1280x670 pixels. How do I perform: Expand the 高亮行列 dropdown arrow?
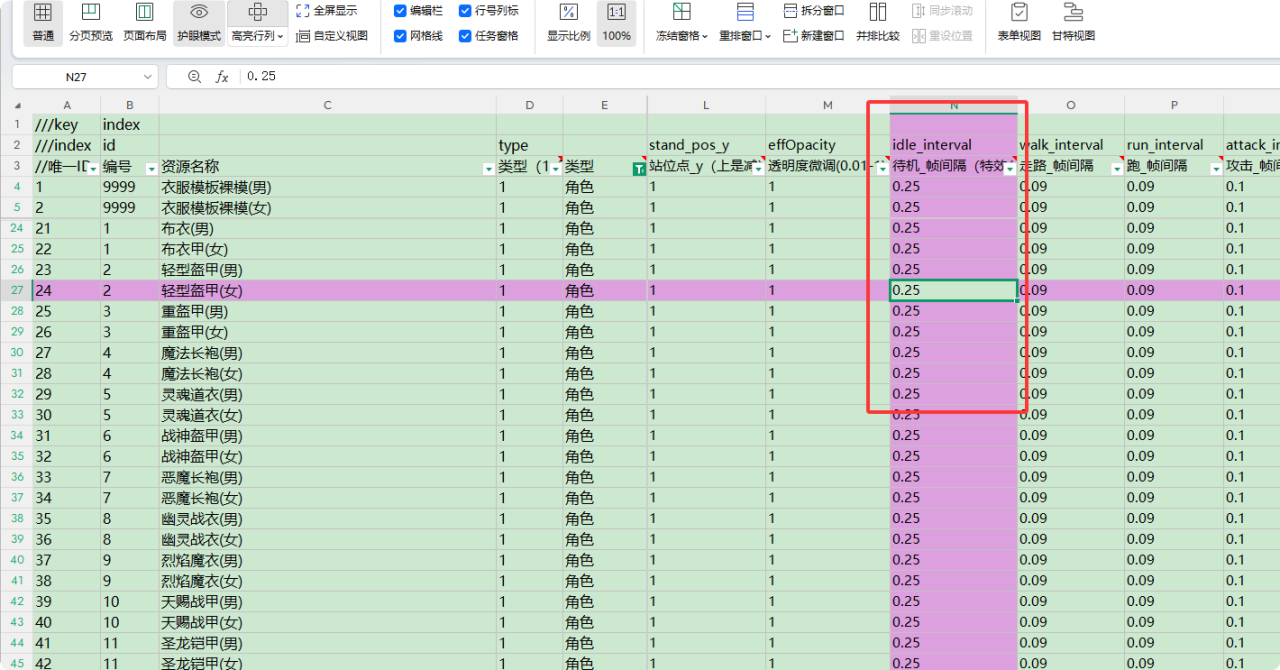[x=281, y=36]
